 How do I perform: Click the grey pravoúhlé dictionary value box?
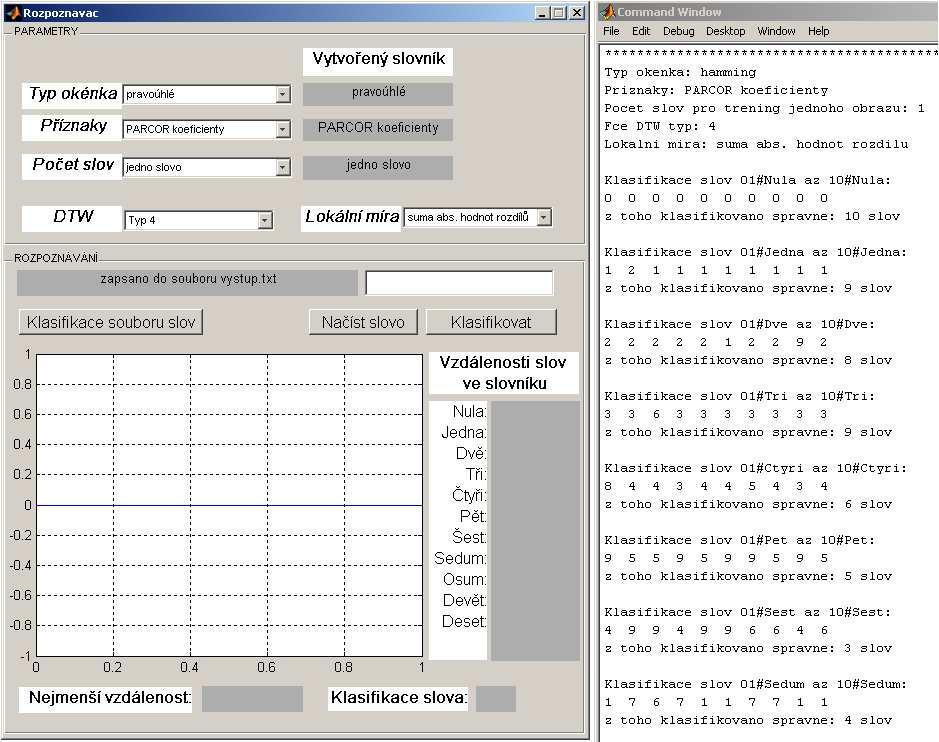coord(378,93)
